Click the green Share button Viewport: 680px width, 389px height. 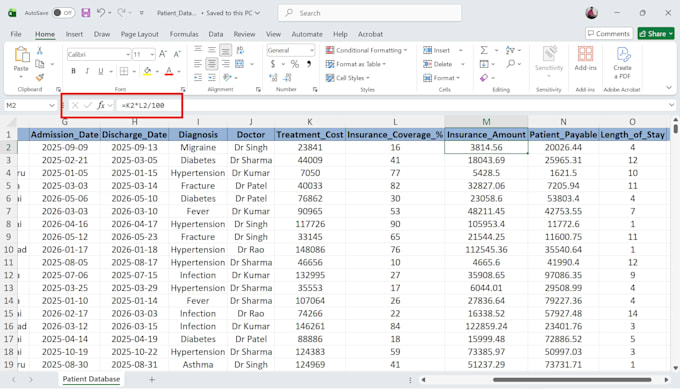tap(656, 33)
